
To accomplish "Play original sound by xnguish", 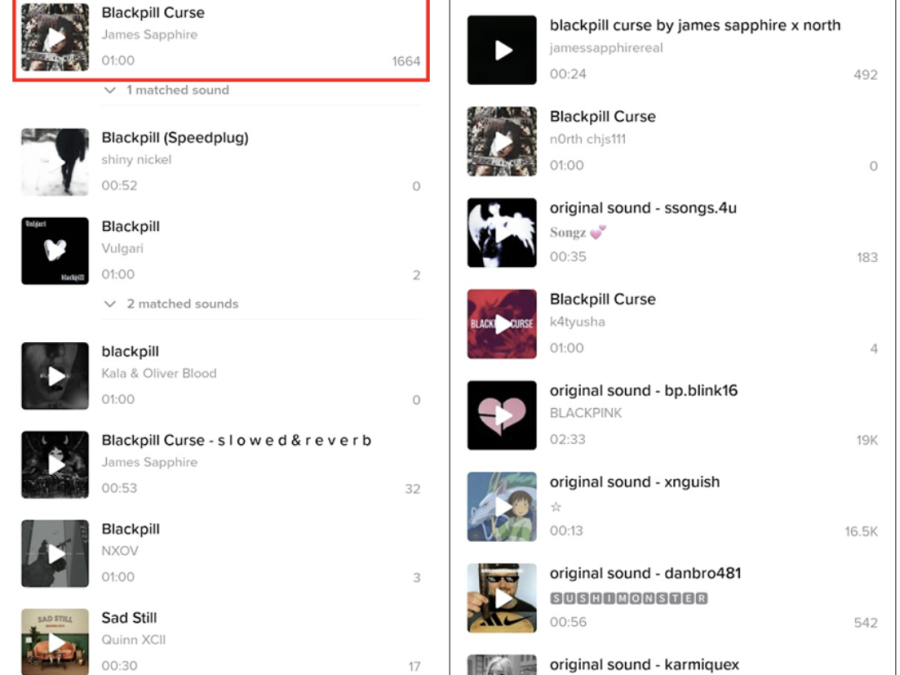I will pos(502,506).
